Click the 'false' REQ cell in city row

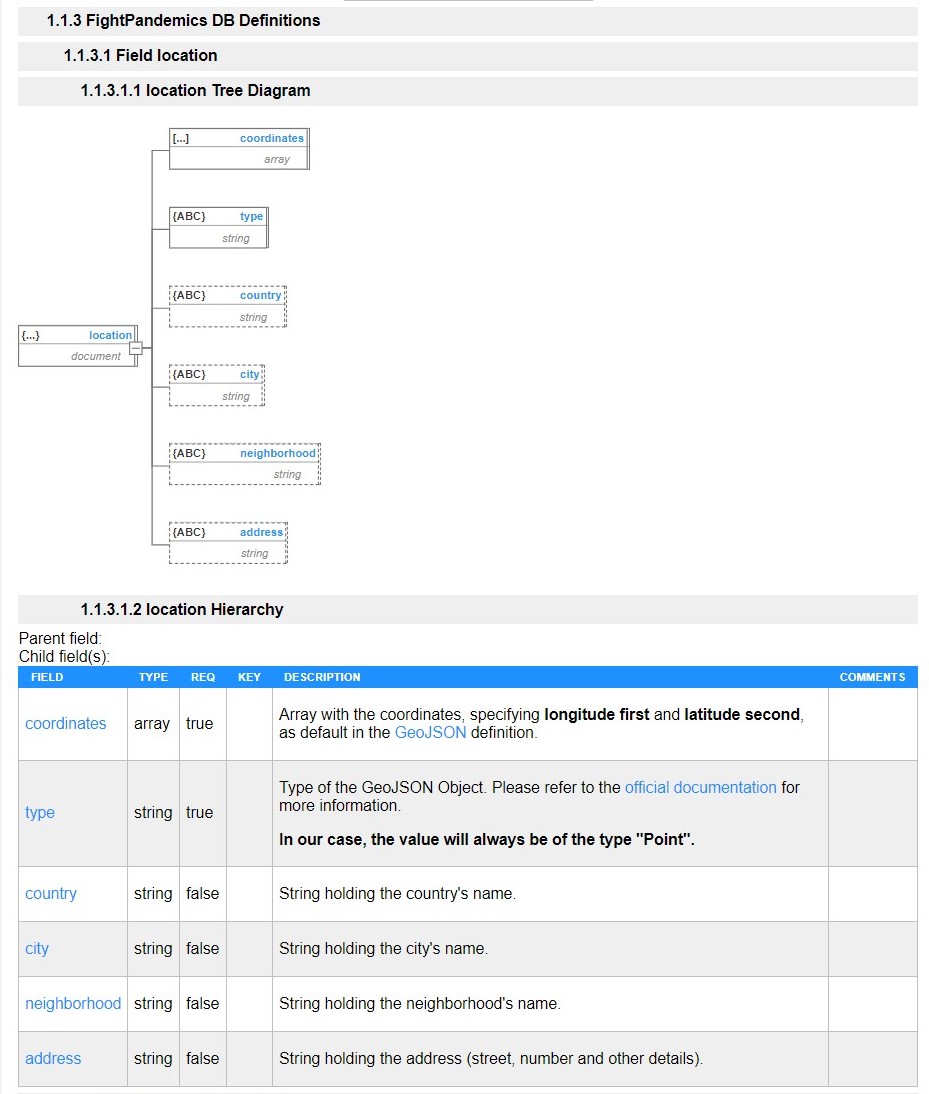point(202,949)
